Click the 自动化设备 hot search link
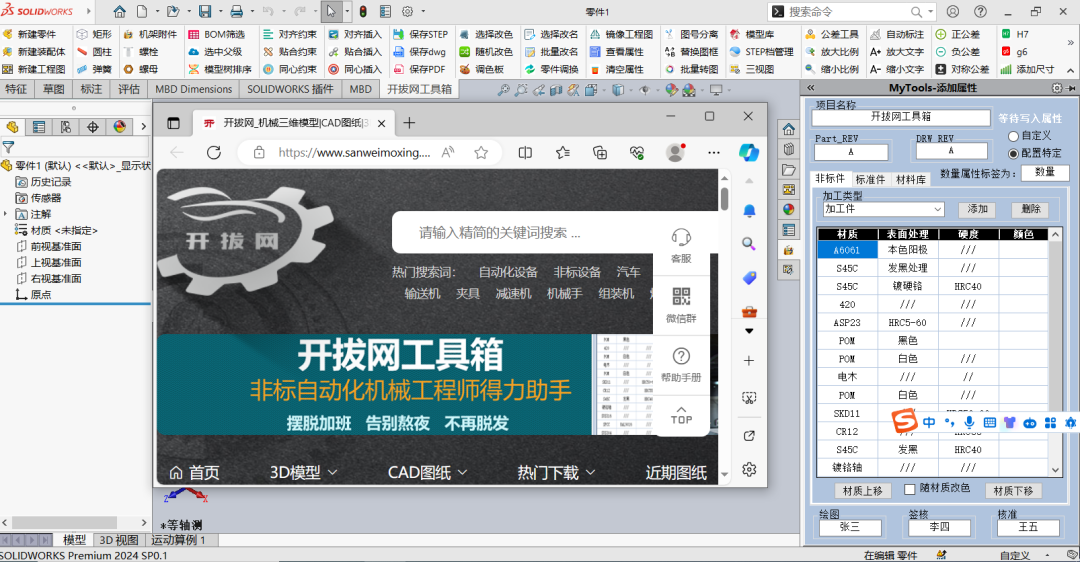The height and width of the screenshot is (562, 1080). [508, 272]
